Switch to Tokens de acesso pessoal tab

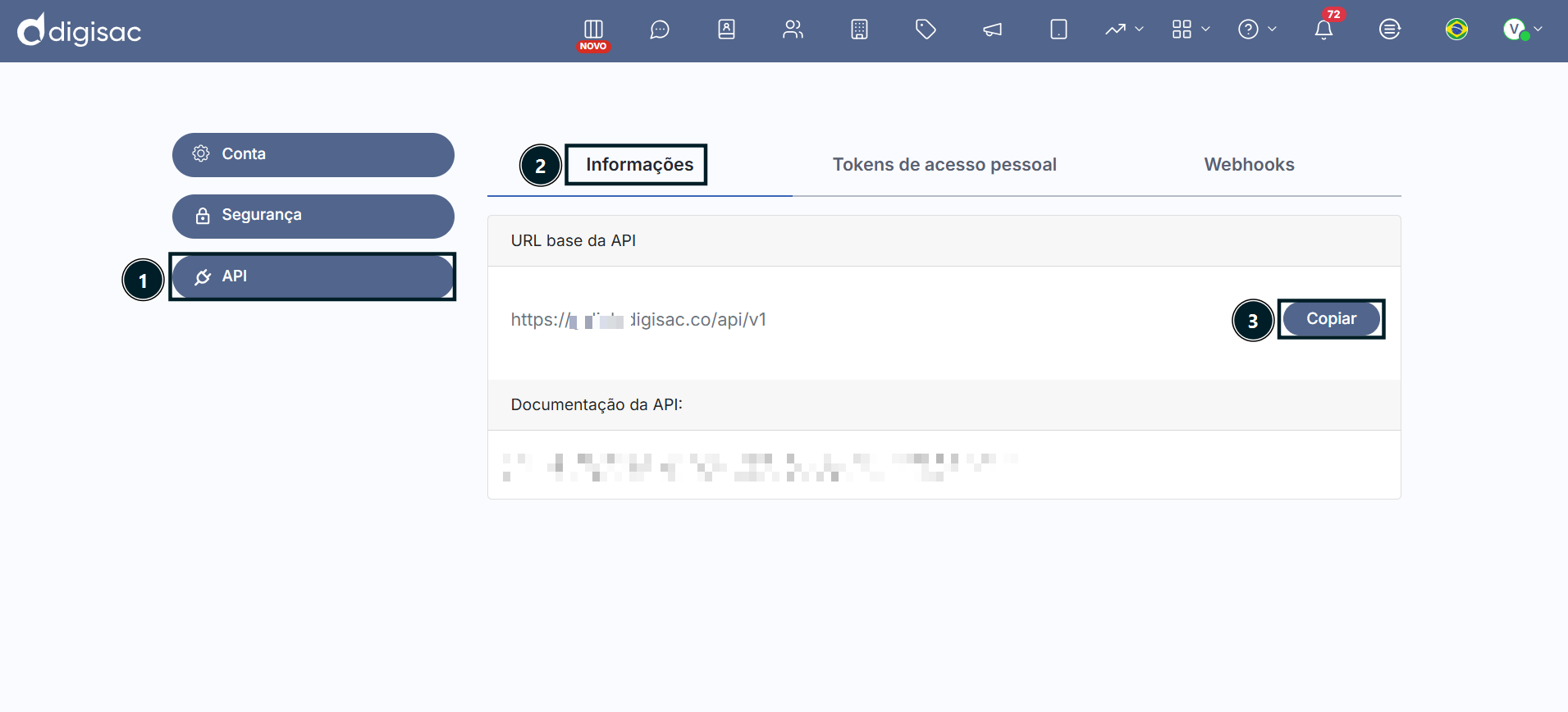coord(944,165)
